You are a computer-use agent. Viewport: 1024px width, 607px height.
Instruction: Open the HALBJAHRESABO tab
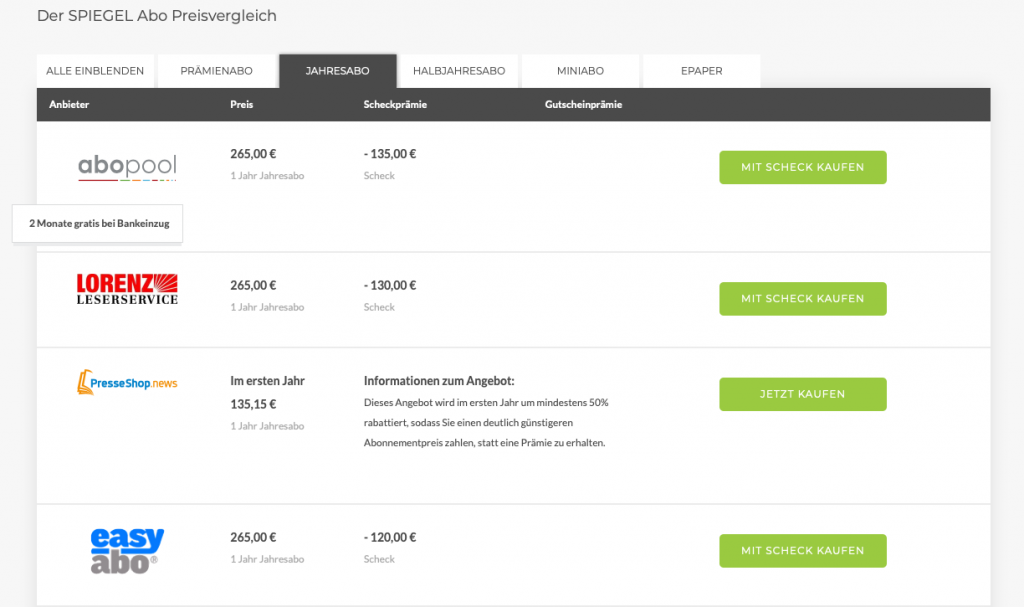coord(459,71)
